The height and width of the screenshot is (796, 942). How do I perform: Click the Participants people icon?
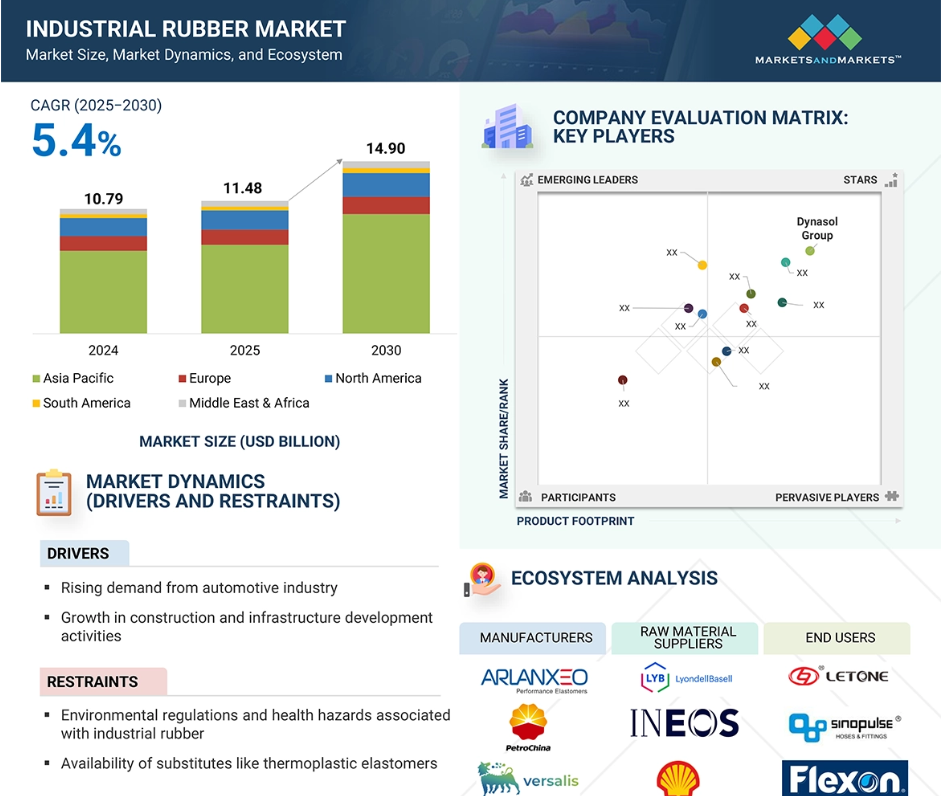[525, 496]
